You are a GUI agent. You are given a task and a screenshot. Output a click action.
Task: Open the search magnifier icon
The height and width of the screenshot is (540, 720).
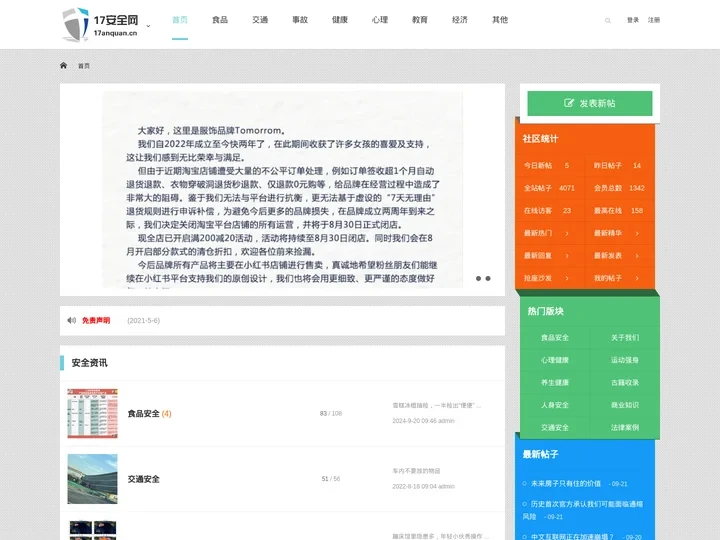608,20
